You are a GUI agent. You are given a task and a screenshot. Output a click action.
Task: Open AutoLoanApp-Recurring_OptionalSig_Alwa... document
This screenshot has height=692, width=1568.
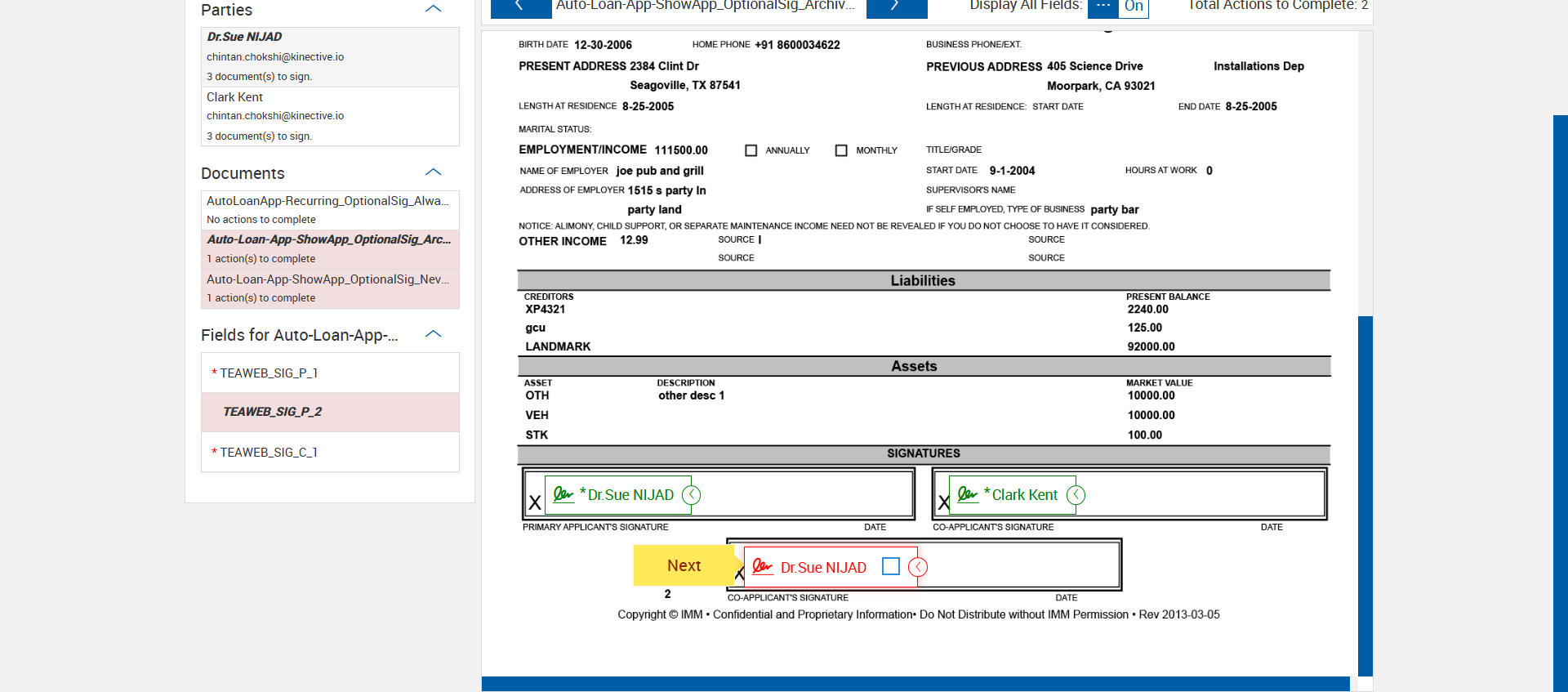pos(330,210)
